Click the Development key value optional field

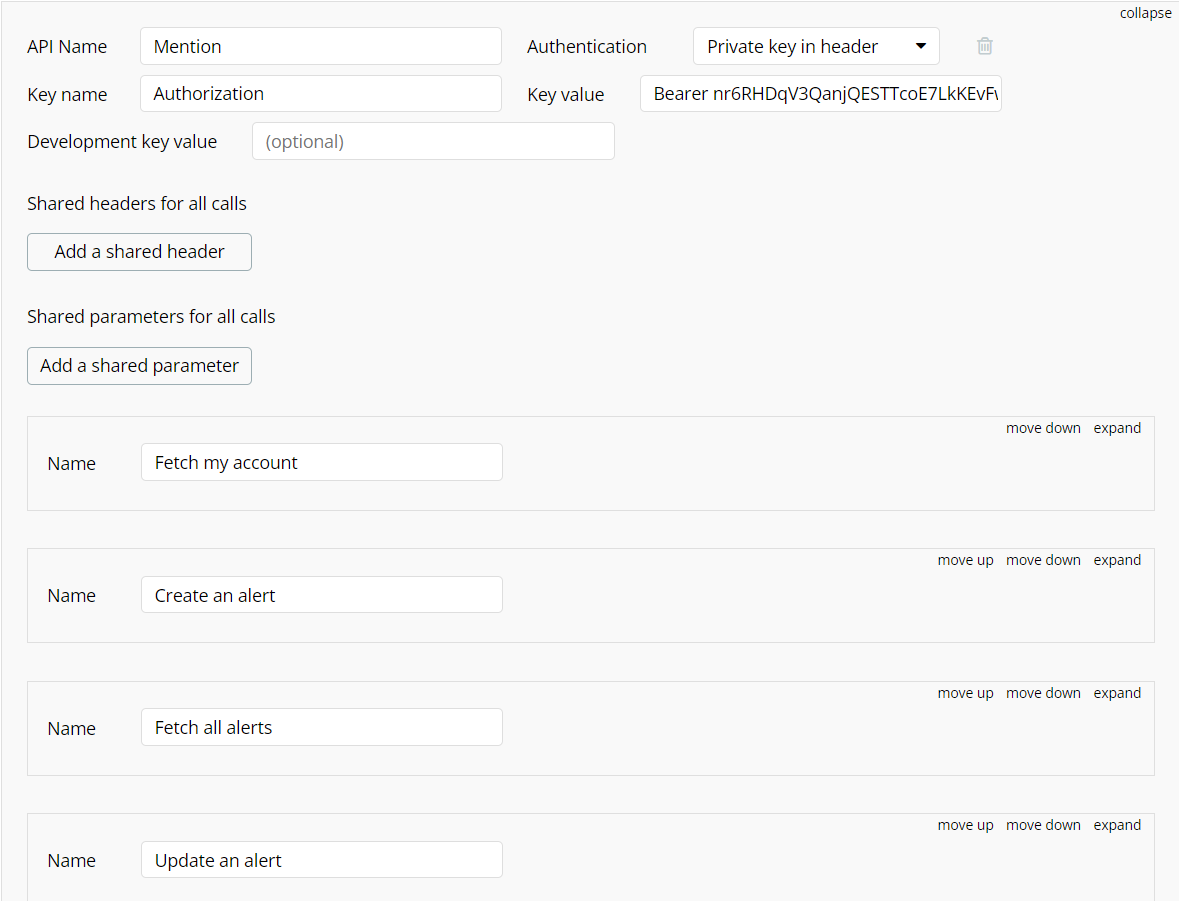click(433, 141)
